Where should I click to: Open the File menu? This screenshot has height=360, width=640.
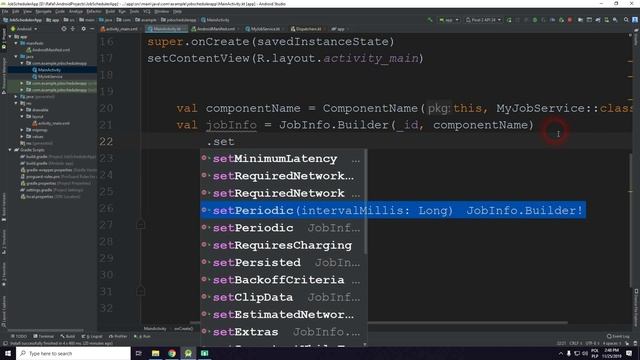[x=5, y=11]
